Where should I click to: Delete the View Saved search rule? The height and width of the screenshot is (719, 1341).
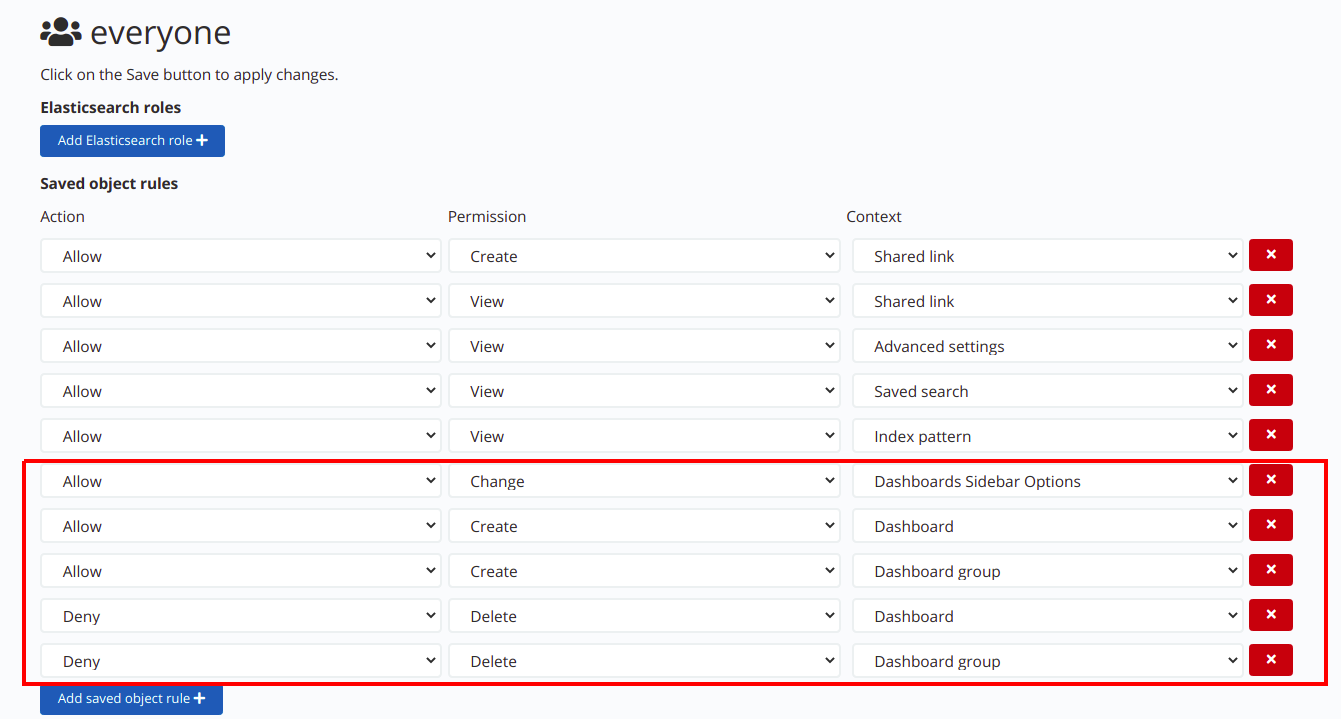coord(1270,390)
